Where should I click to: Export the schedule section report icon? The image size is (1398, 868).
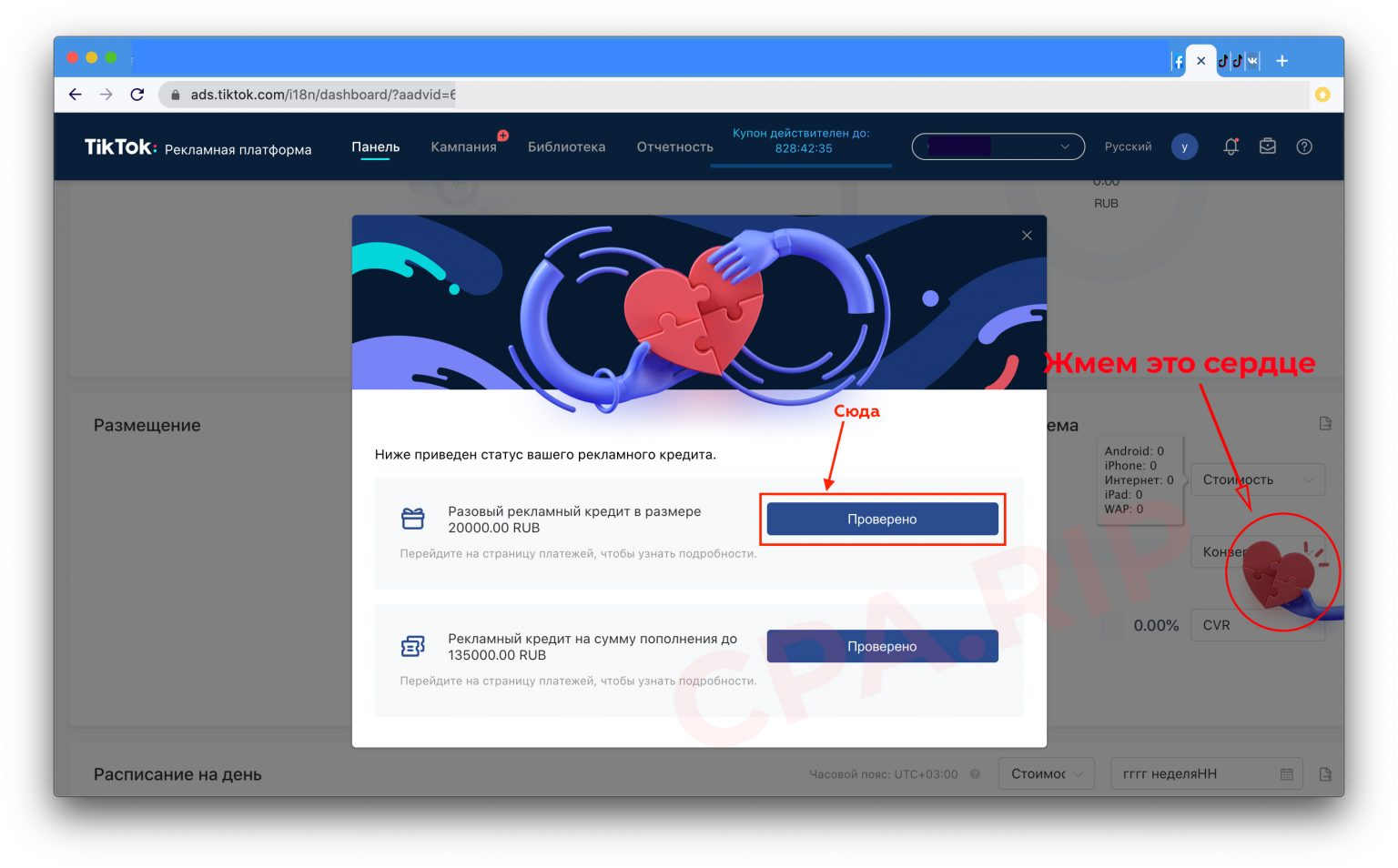tap(1325, 774)
